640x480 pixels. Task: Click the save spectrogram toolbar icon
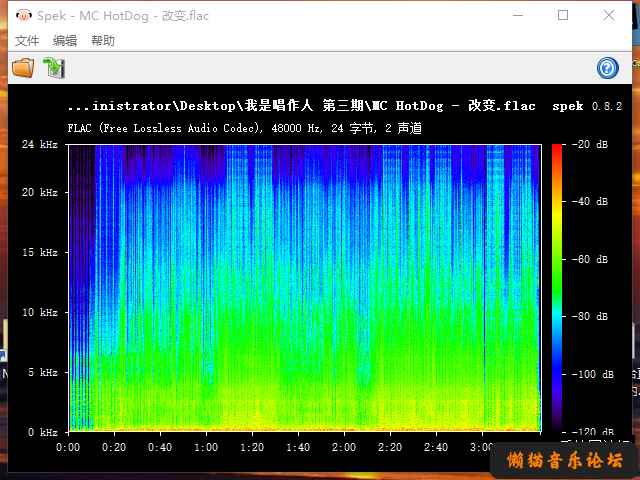(x=53, y=68)
